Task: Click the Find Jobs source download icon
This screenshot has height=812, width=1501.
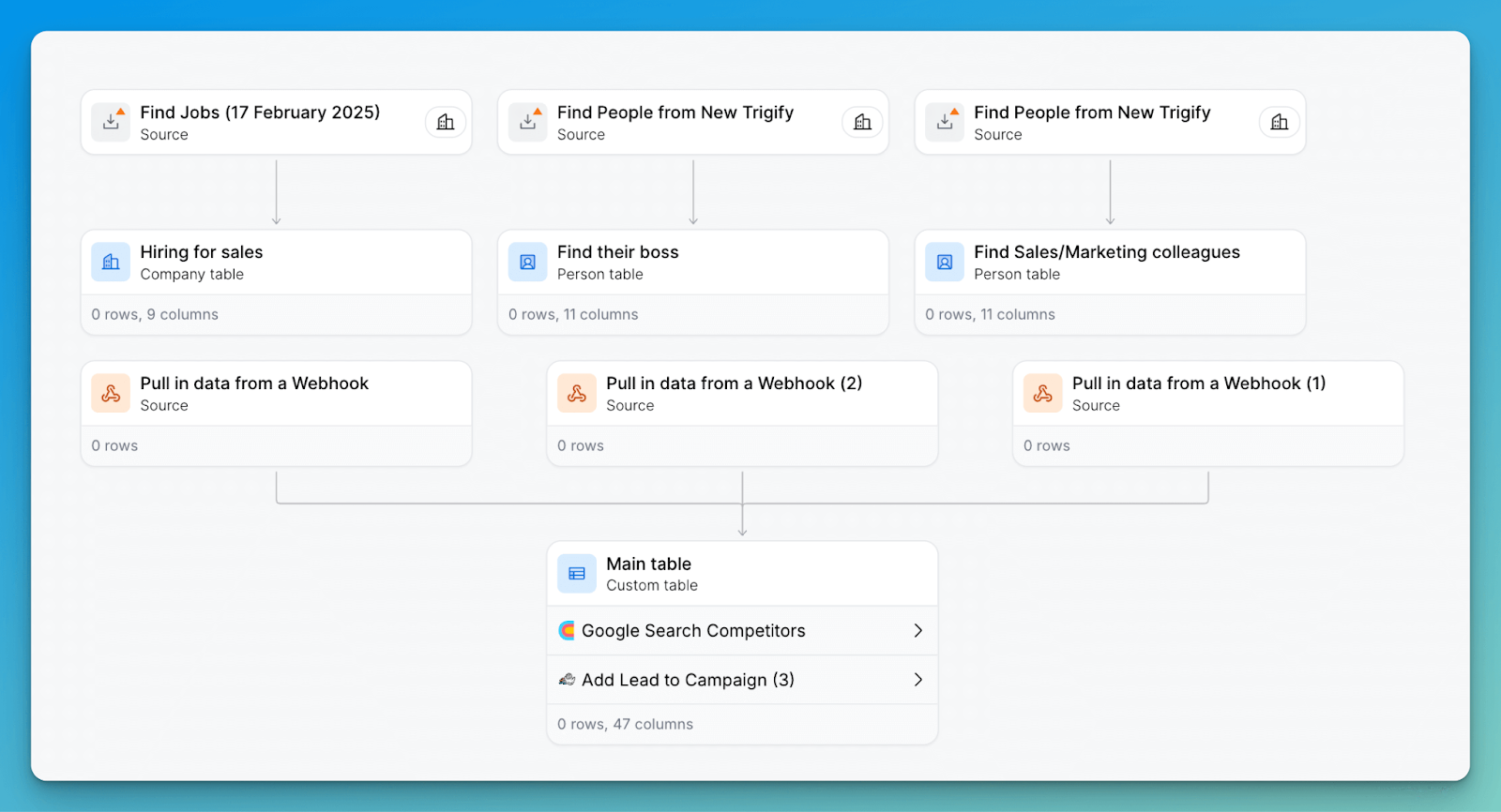Action: click(111, 122)
